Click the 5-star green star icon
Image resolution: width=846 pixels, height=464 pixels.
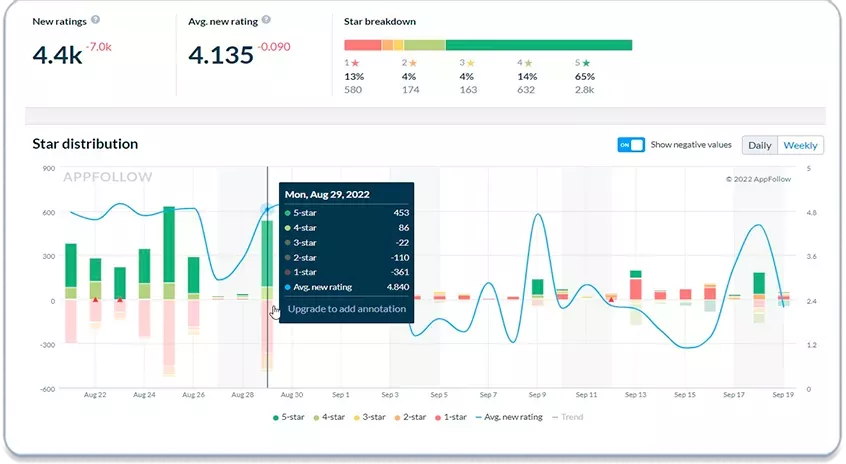click(586, 63)
